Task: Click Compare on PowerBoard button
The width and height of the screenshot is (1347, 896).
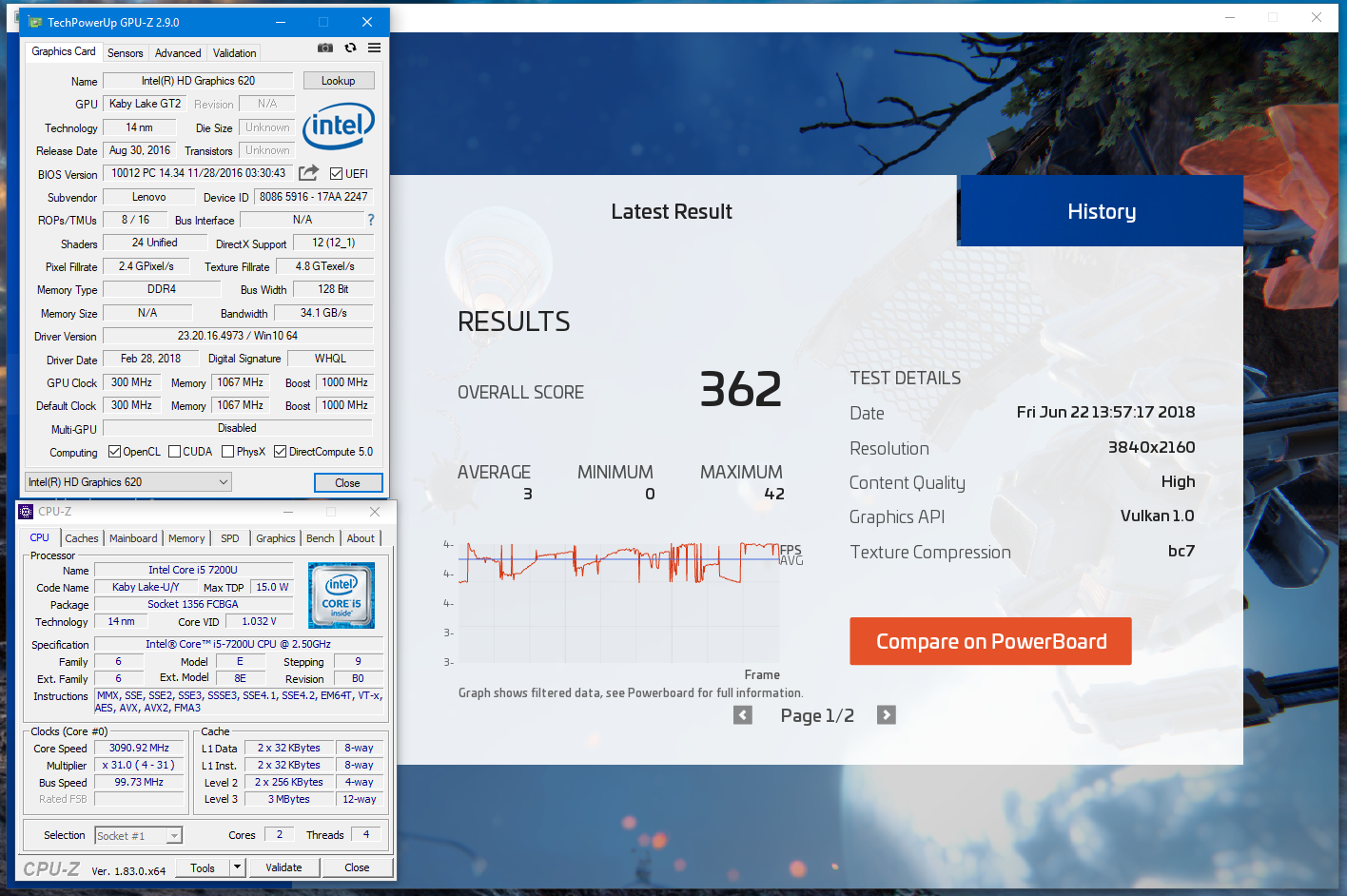Action: coord(990,641)
